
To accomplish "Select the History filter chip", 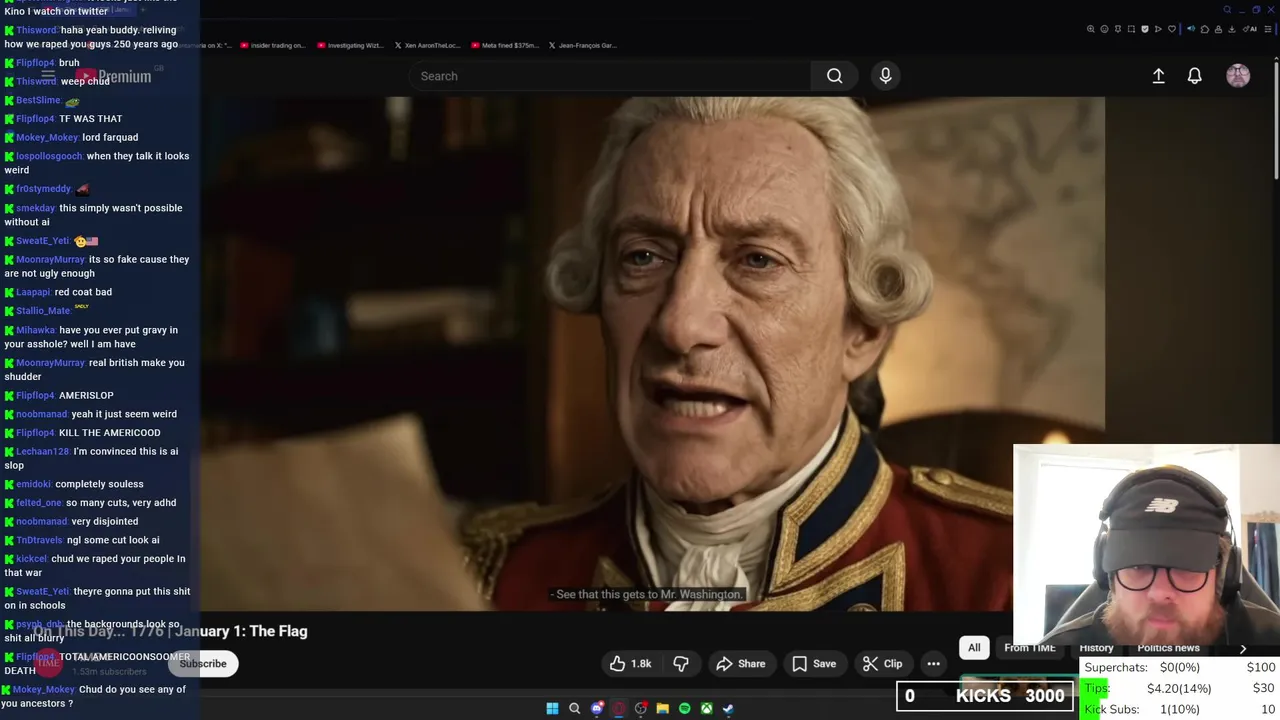I will pos(1096,648).
